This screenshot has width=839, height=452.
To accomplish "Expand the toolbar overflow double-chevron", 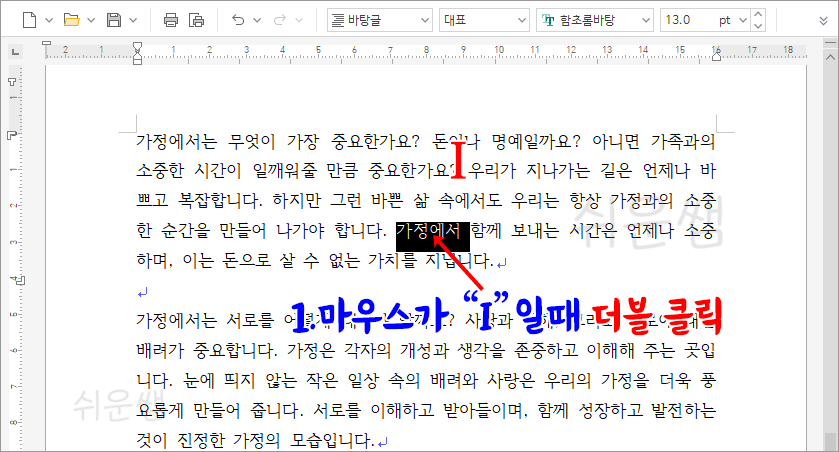I will 823,21.
